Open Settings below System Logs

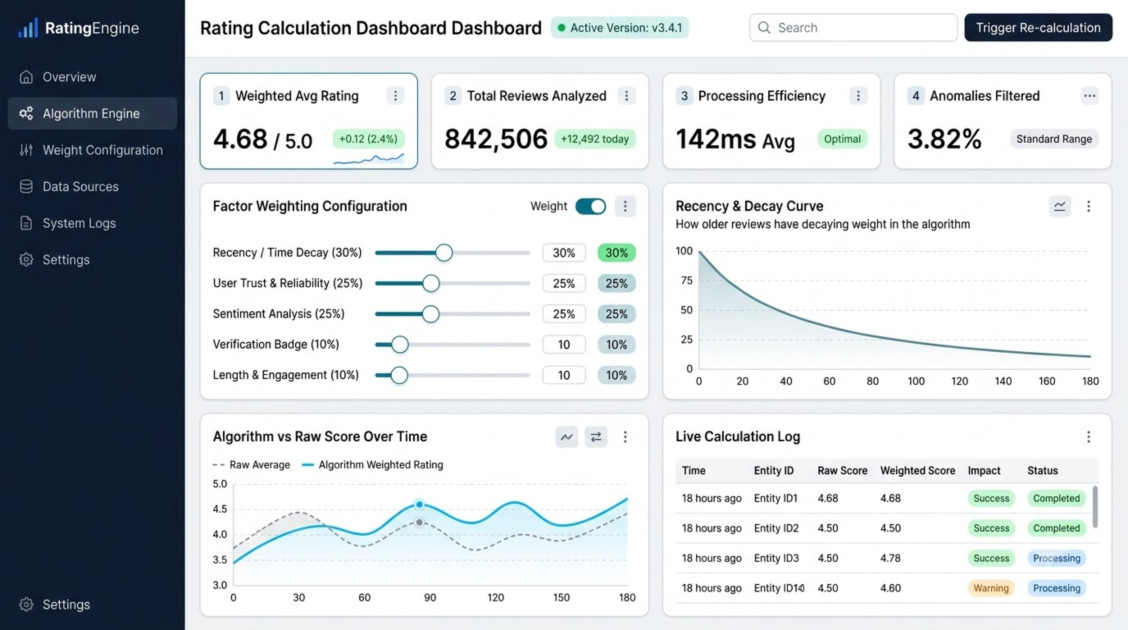pyautogui.click(x=92, y=260)
